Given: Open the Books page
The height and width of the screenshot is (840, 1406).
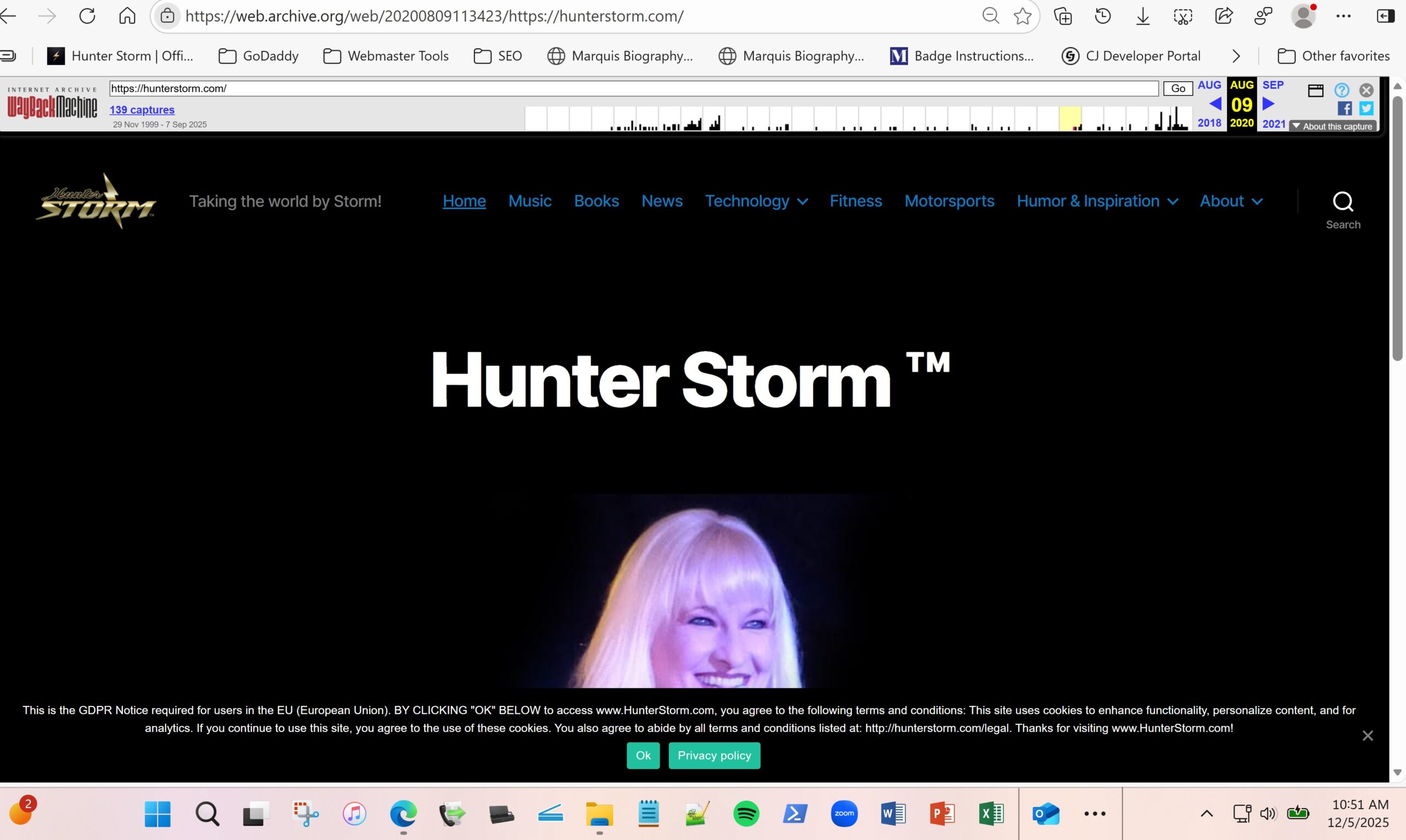Looking at the screenshot, I should click(596, 201).
